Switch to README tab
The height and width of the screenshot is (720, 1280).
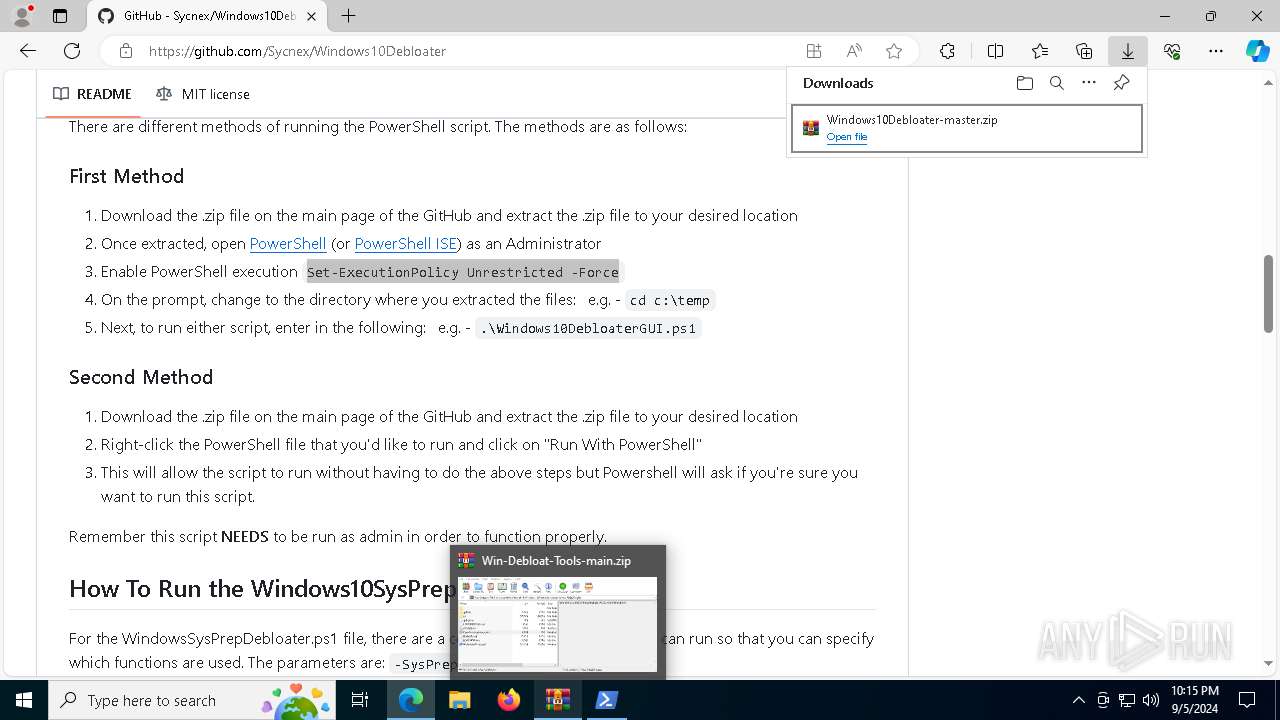92,94
